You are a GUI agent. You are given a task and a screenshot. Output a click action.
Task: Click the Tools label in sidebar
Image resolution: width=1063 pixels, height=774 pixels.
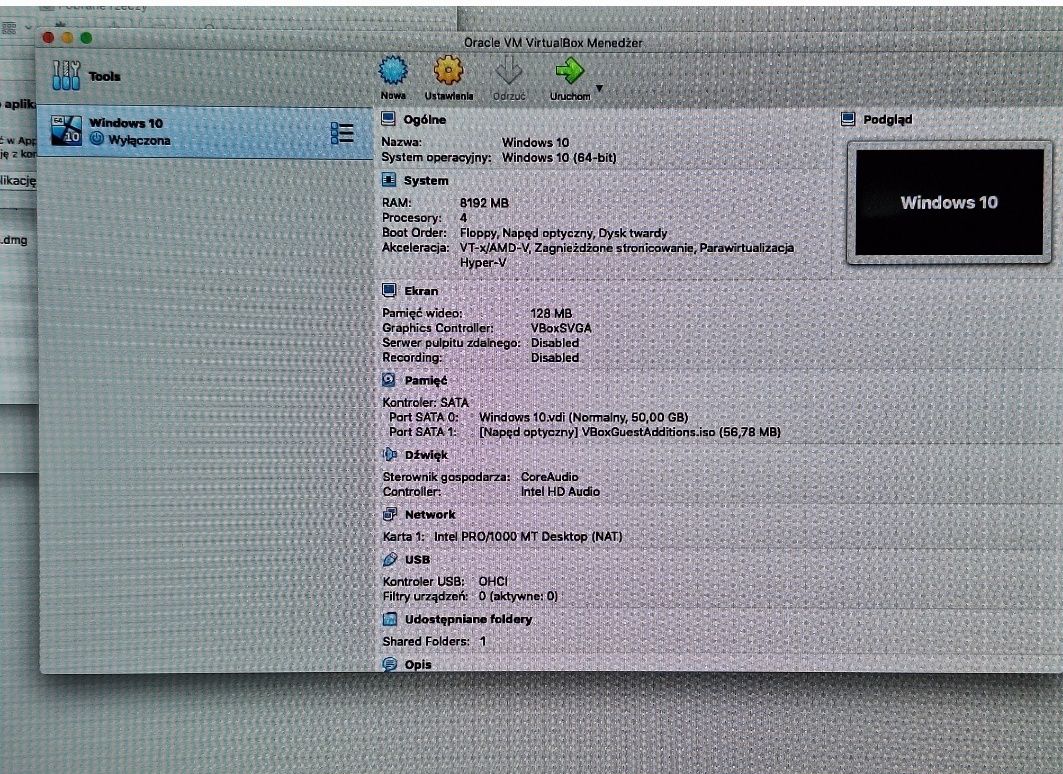pyautogui.click(x=104, y=77)
